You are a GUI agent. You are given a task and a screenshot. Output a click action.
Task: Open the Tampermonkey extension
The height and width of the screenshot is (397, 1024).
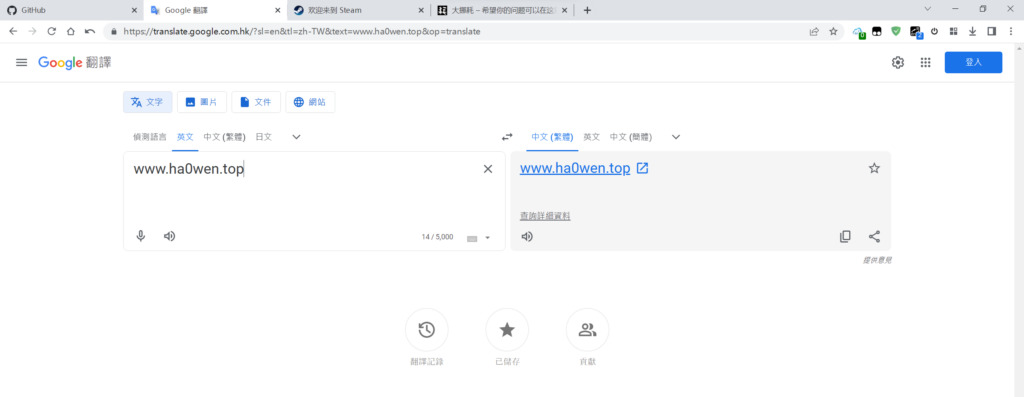pyautogui.click(x=877, y=31)
